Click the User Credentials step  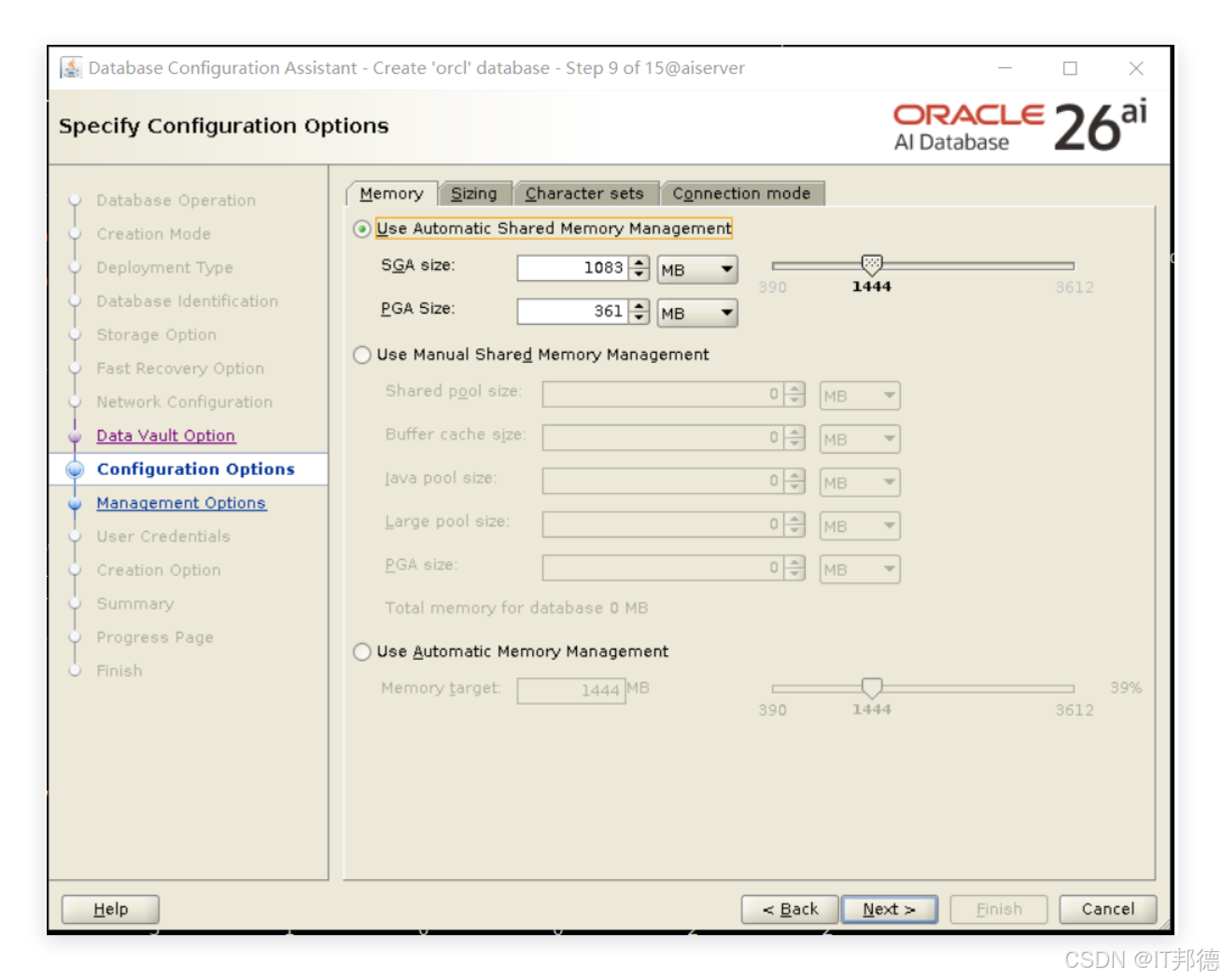click(x=163, y=537)
